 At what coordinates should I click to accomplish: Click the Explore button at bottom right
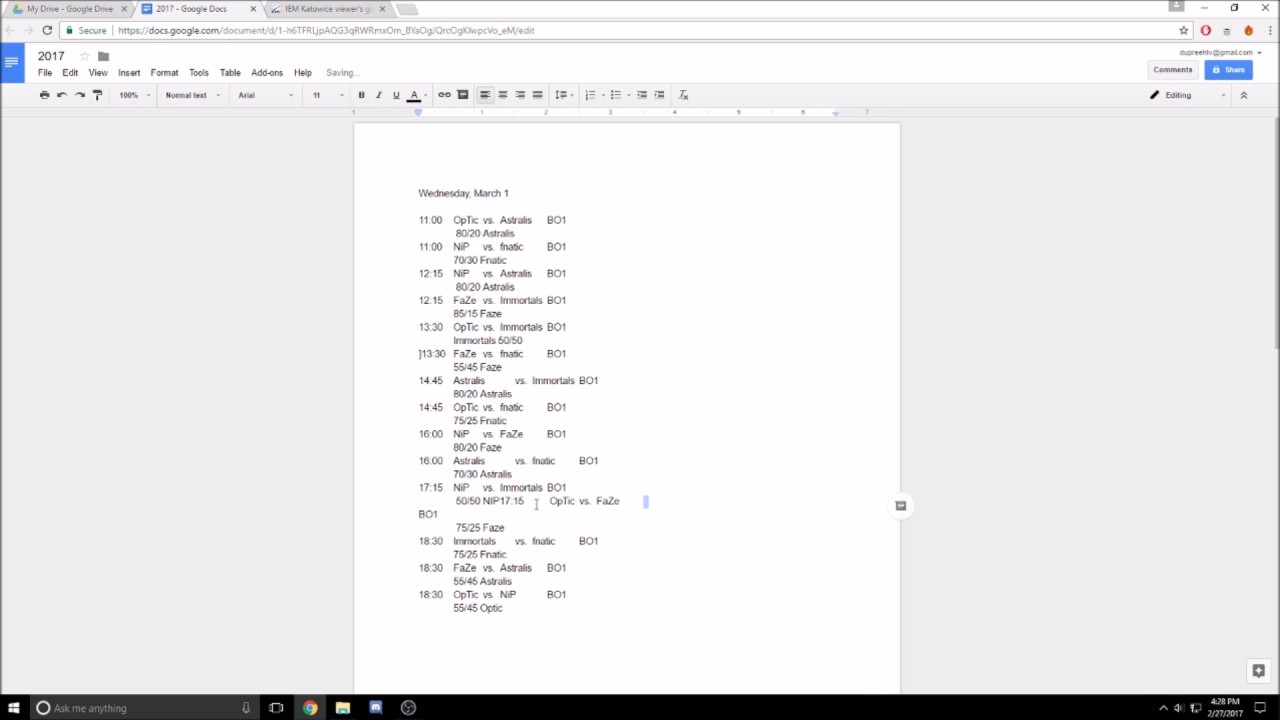pyautogui.click(x=1259, y=671)
